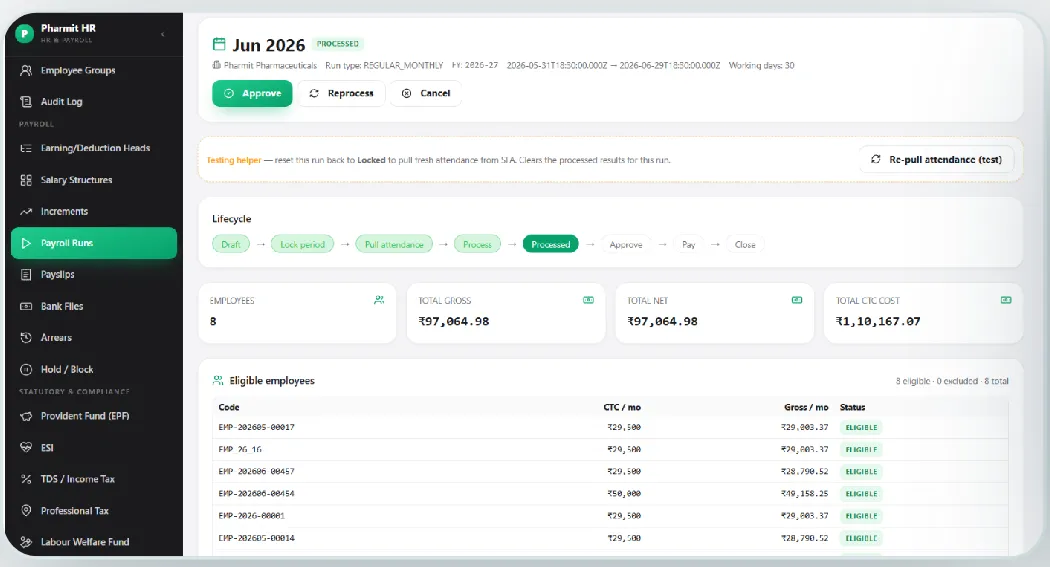Click ELIGIBLE badge for EMP-2026-00001
This screenshot has height=567, width=1050.
861,515
